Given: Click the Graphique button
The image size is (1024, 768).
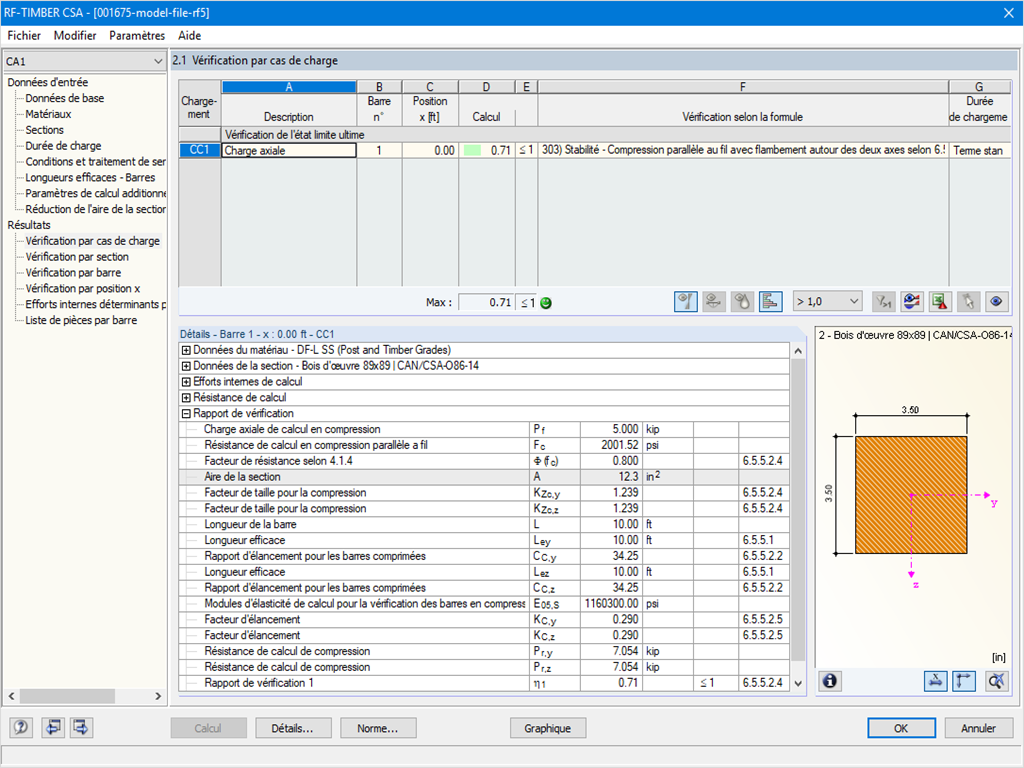Looking at the screenshot, I should click(548, 728).
